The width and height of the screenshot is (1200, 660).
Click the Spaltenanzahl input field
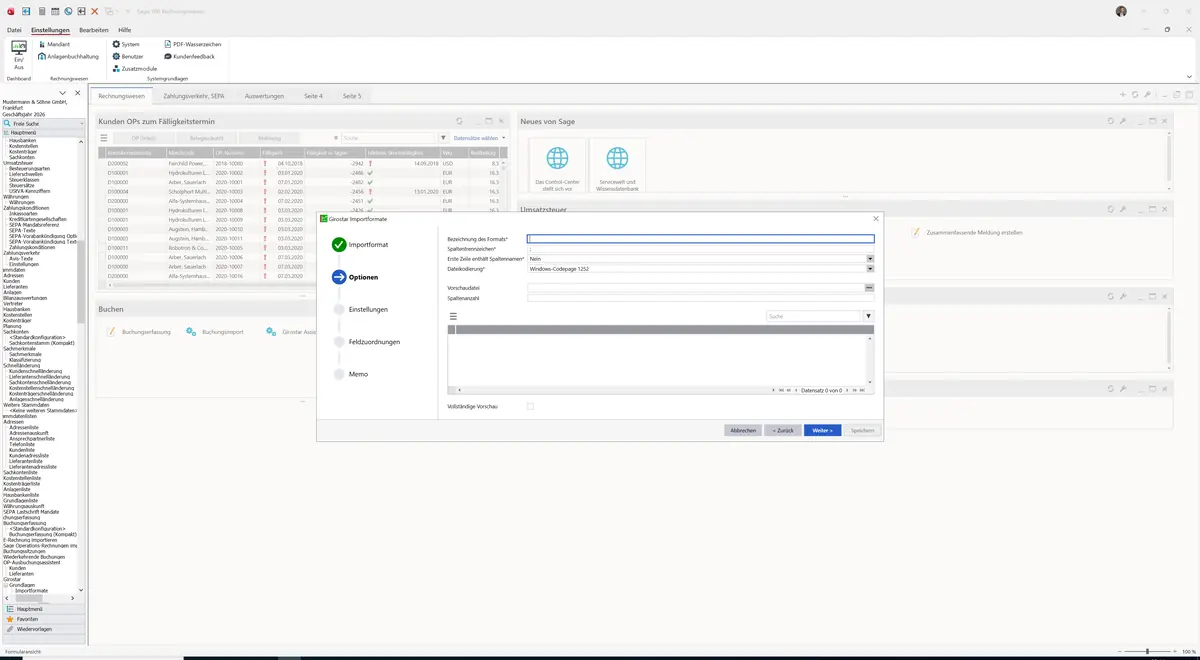[700, 297]
